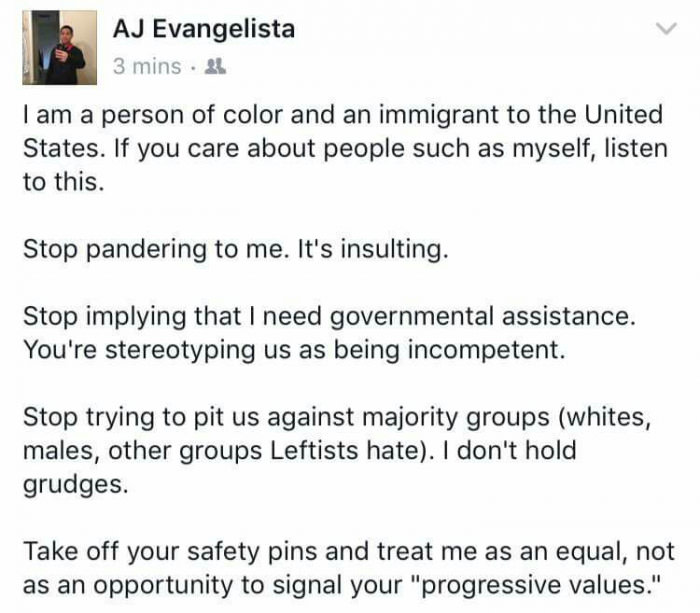Click the line "You're stereotyping us as being incompetent."
The image size is (700, 613).
click(294, 350)
